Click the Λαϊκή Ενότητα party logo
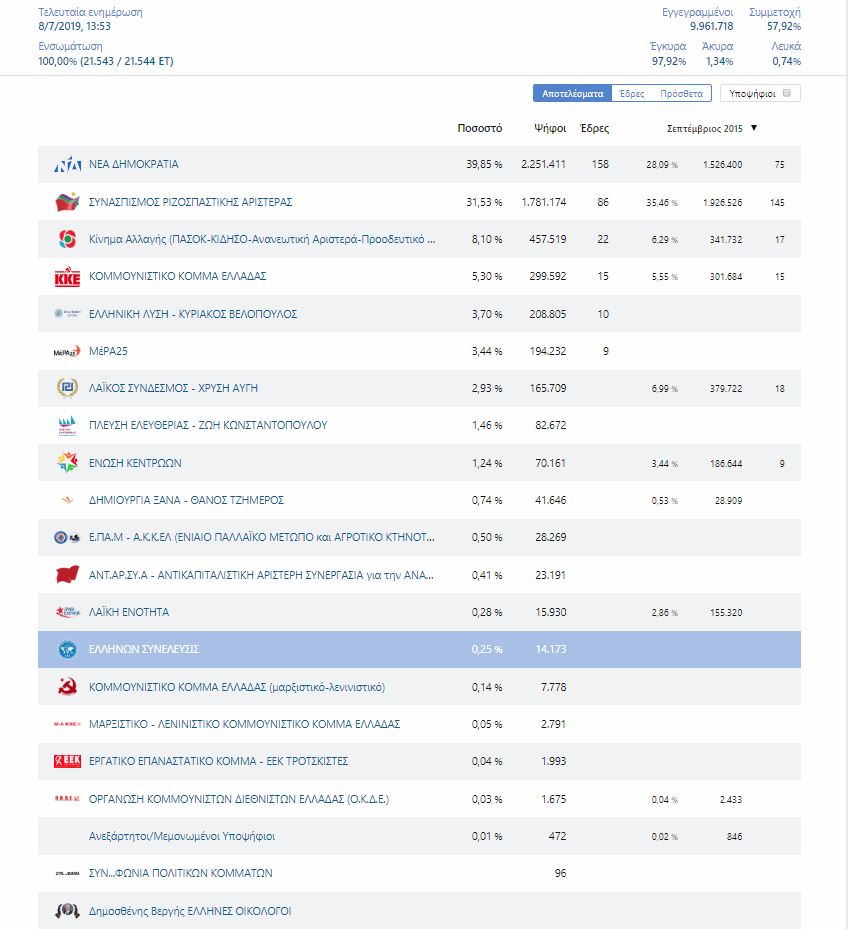 pos(67,612)
